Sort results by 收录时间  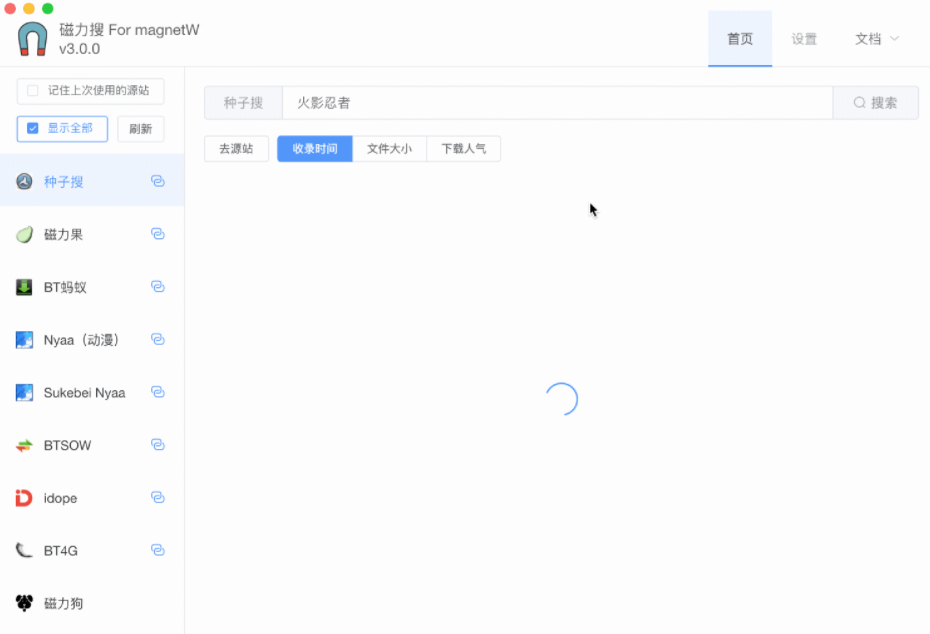[315, 149]
